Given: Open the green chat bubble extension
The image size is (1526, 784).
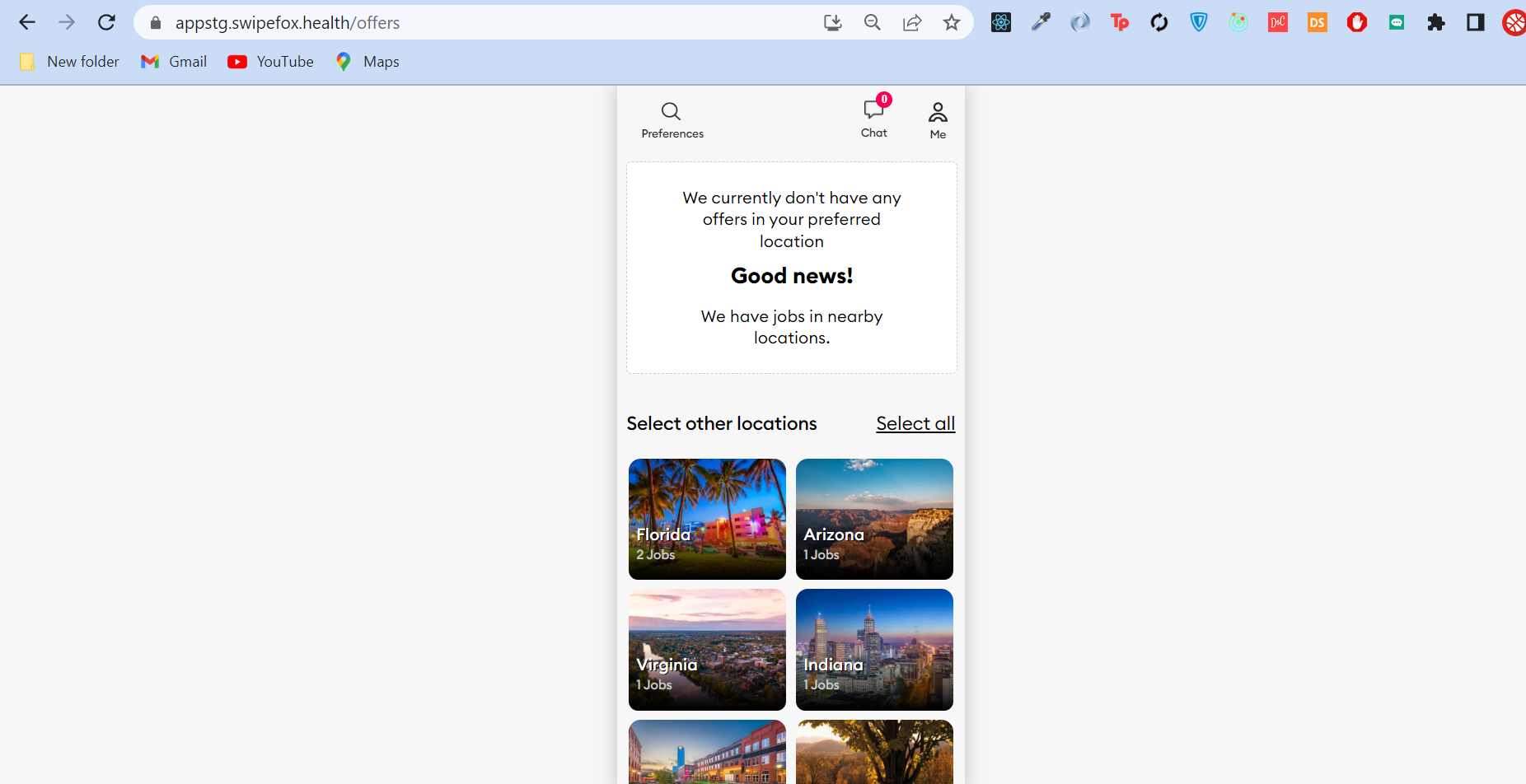Looking at the screenshot, I should point(1397,22).
